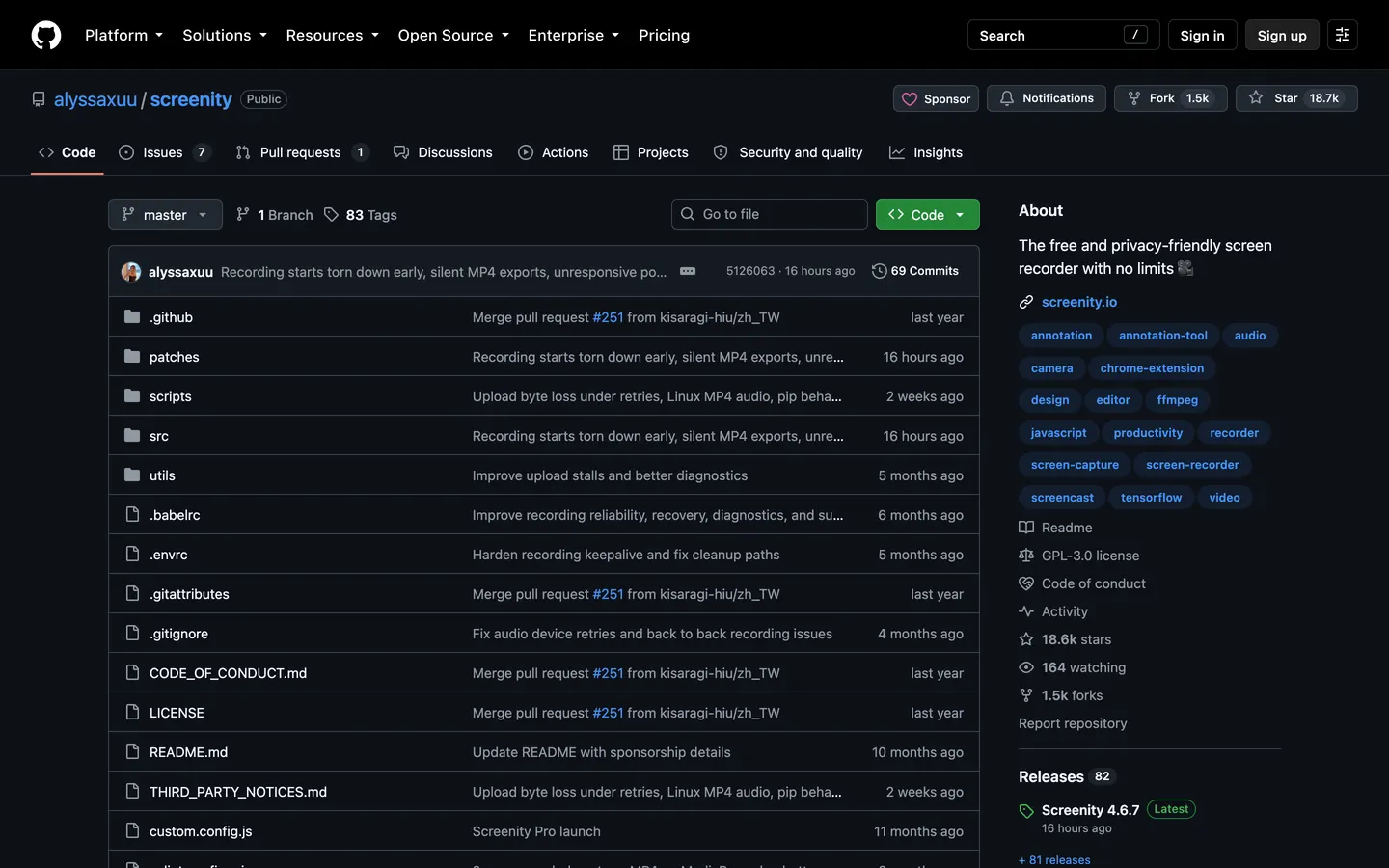Image resolution: width=1389 pixels, height=868 pixels.
Task: Open the Screenity 4.6.7 release
Action: coord(1090,810)
